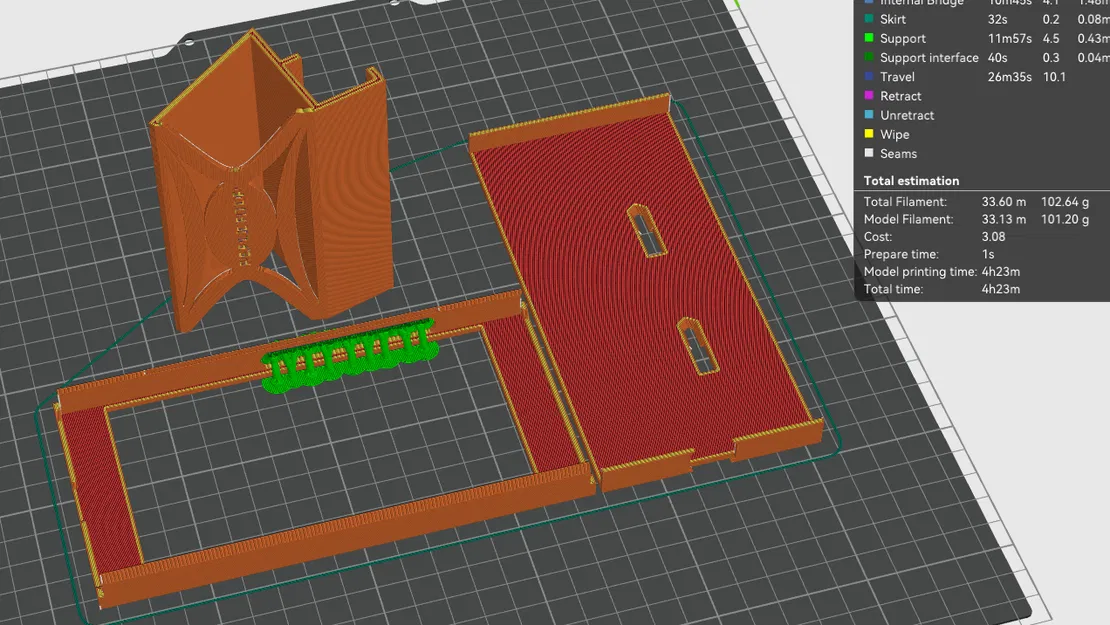The width and height of the screenshot is (1110, 625).
Task: Click the cyan Unretract legend icon
Action: [868, 114]
